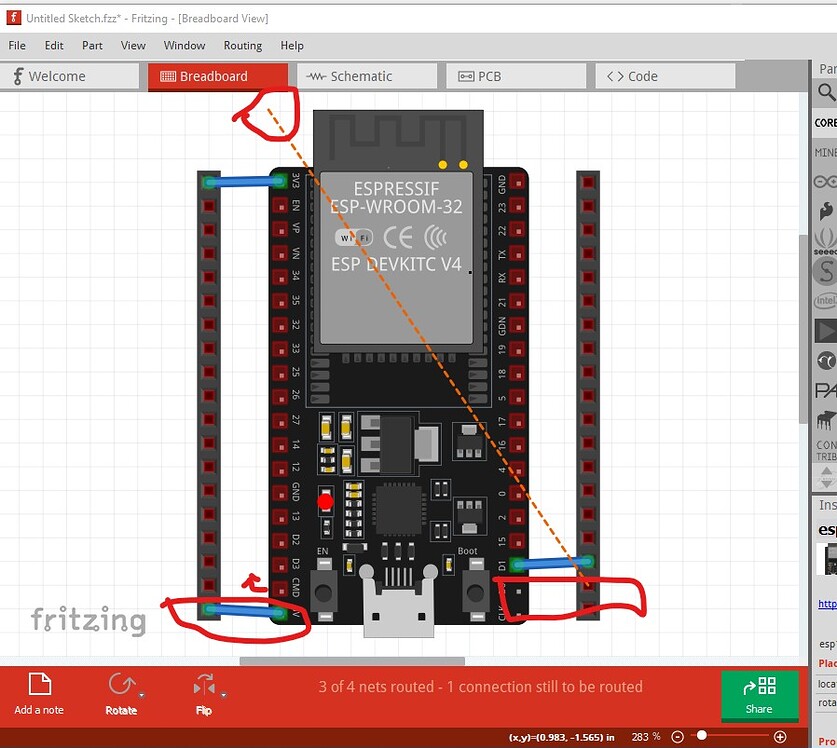The image size is (837, 748).
Task: Click the zoom out minus icon
Action: coord(678,737)
